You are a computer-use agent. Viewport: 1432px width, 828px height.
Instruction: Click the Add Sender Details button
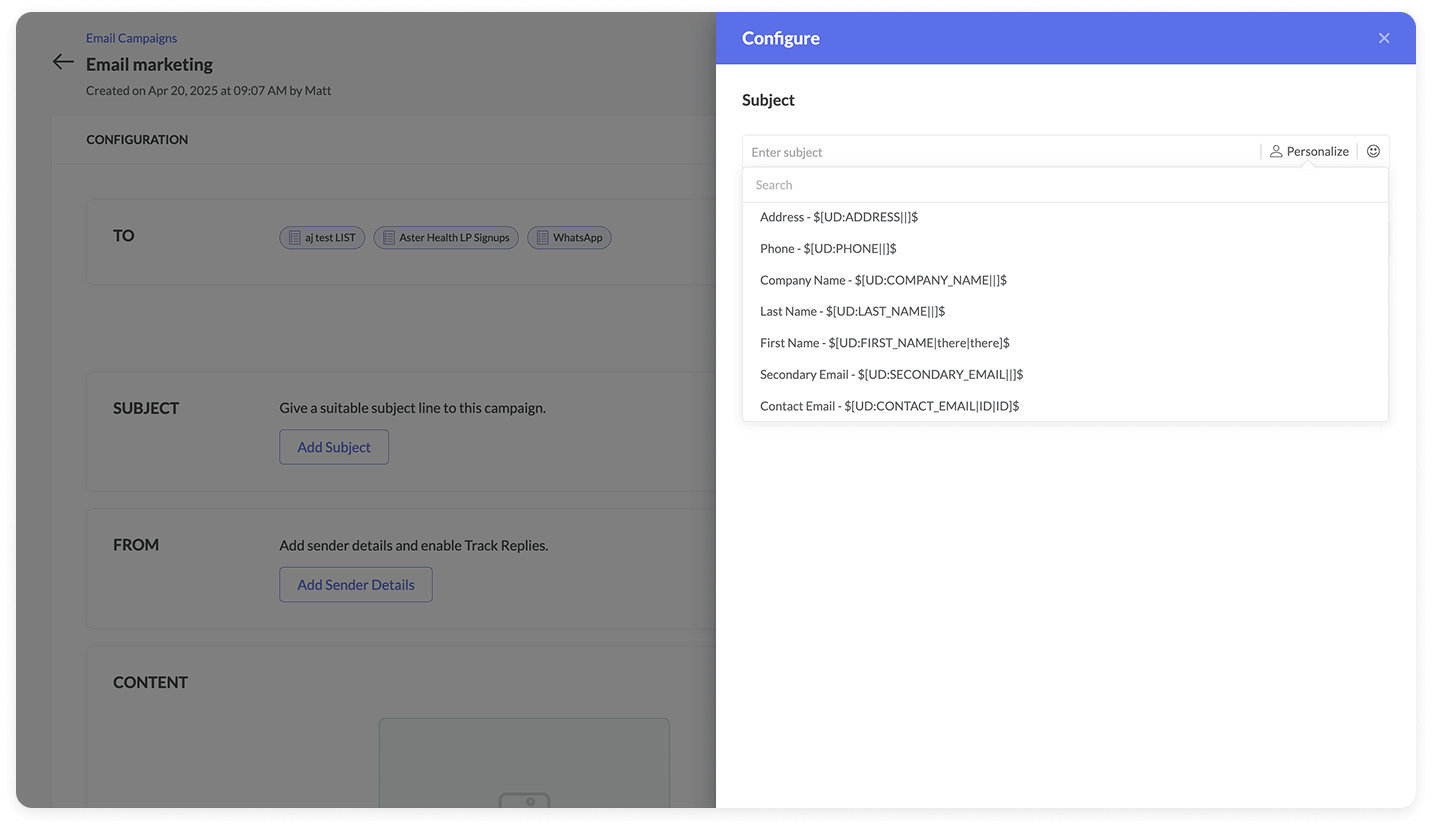(x=356, y=585)
